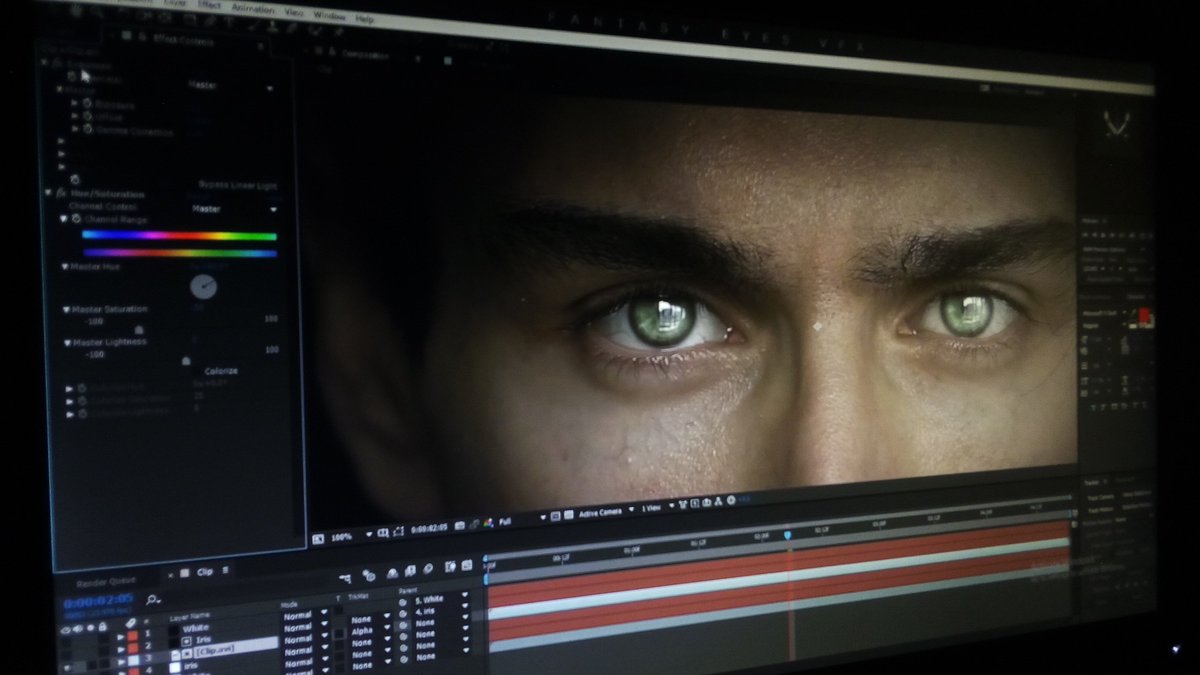Expand layer 1 White
The width and height of the screenshot is (1200, 675).
tap(120, 637)
